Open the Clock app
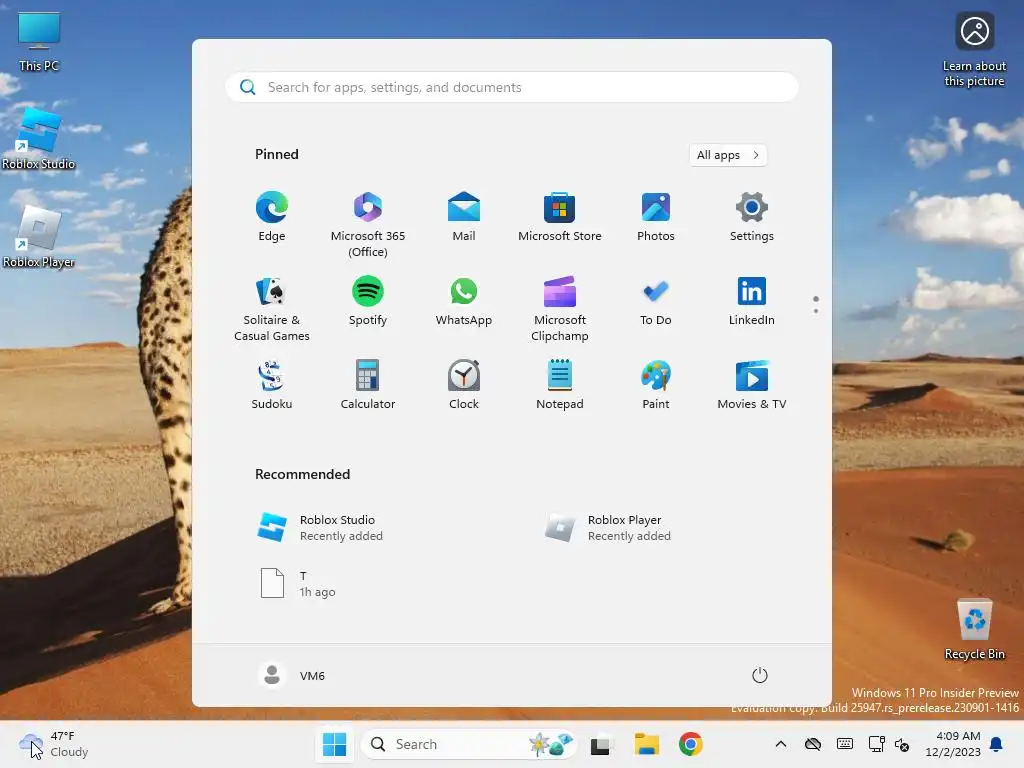 coord(464,386)
